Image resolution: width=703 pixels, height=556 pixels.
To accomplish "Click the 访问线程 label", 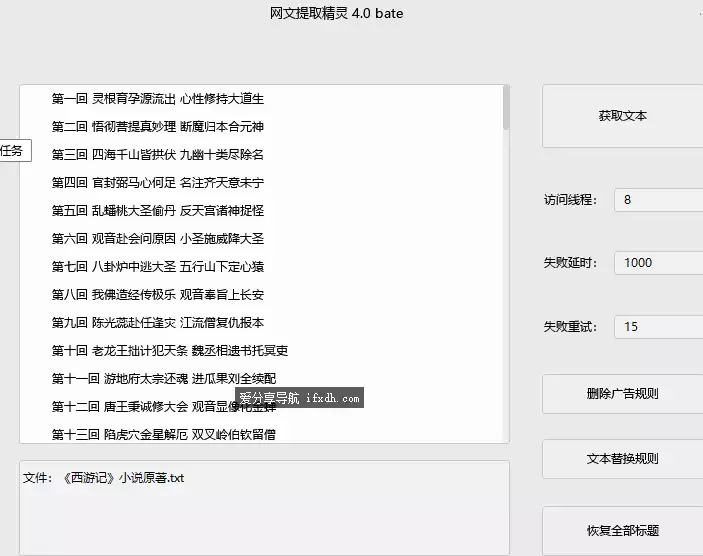I will click(570, 200).
